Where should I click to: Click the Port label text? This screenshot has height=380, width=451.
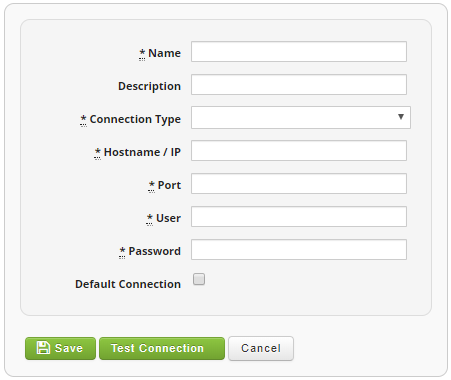[169, 185]
